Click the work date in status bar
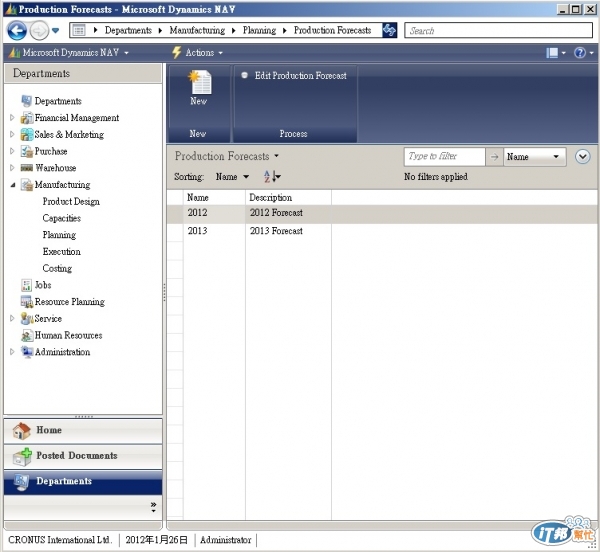The width and height of the screenshot is (600, 552). pyautogui.click(x=157, y=540)
